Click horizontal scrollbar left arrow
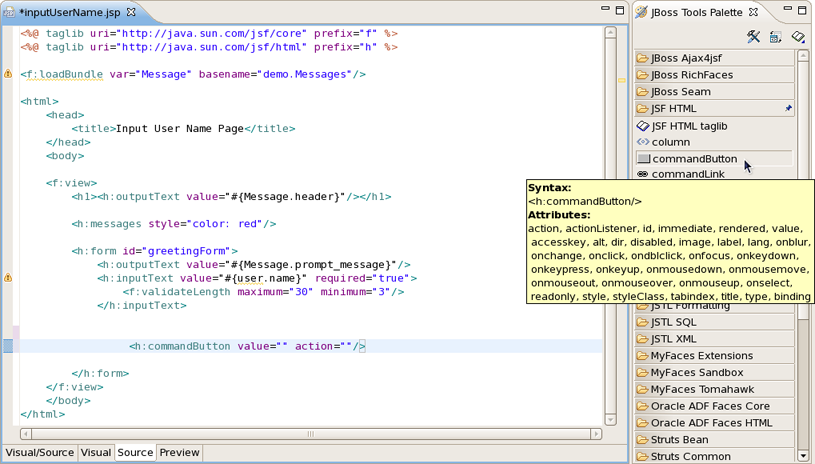Screen dimensions: 815x464 [26, 433]
